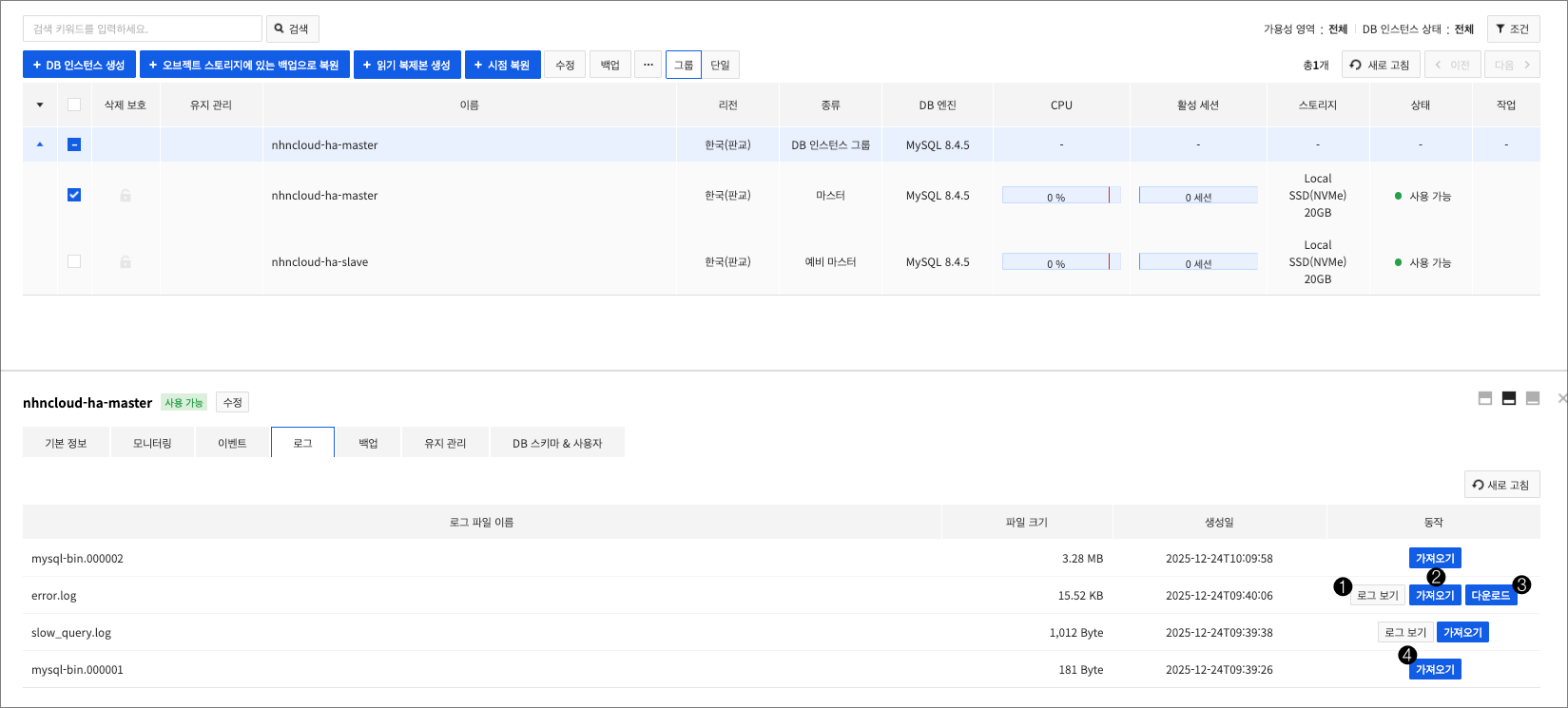Expand the header row dropdown arrow
Image resolution: width=1568 pixels, height=708 pixels.
[x=40, y=105]
